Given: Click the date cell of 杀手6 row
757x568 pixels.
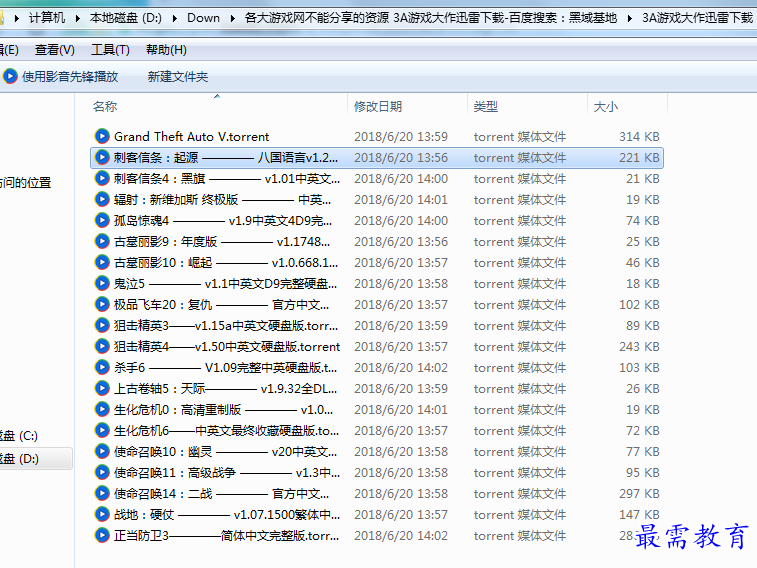Looking at the screenshot, I should tap(401, 367).
